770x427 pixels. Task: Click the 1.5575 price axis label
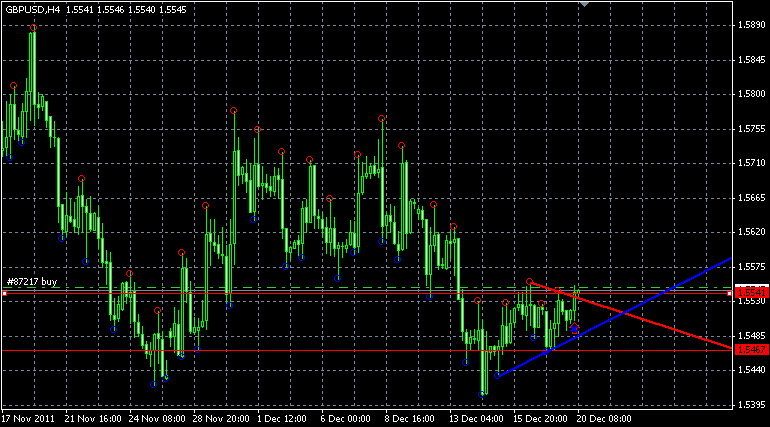pyautogui.click(x=751, y=267)
